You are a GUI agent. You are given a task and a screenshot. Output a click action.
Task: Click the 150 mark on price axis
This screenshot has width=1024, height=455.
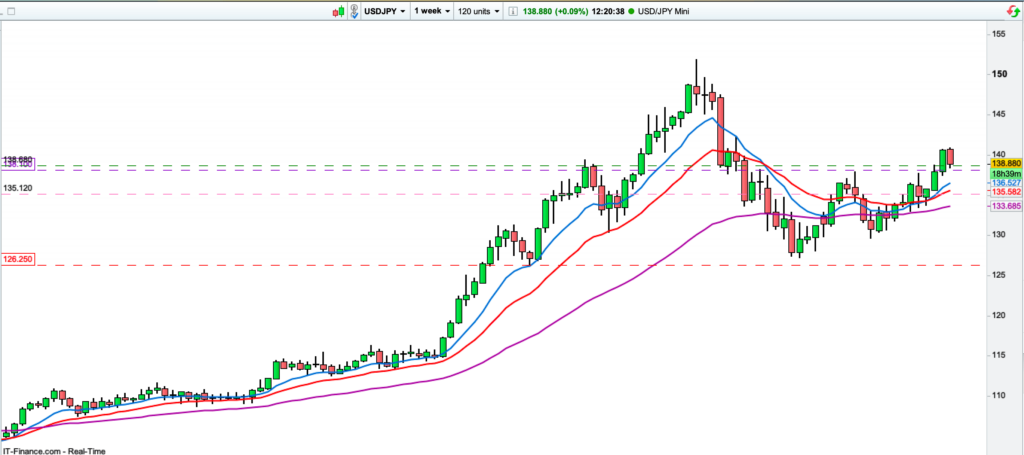pos(997,74)
